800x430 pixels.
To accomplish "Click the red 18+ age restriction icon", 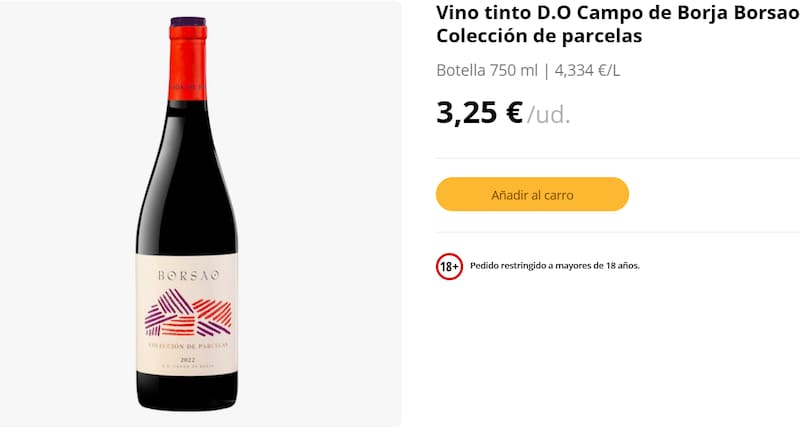I will (449, 266).
